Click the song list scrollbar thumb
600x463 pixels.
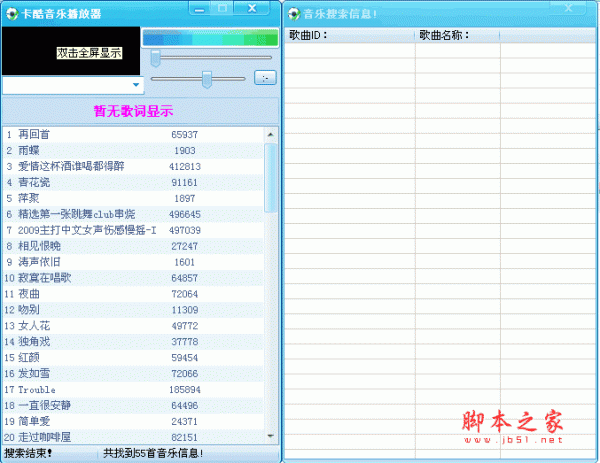(271, 178)
